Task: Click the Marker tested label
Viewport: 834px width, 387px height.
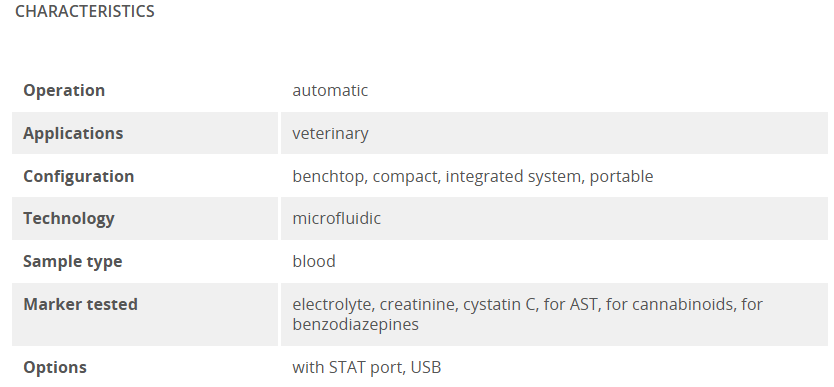Action: point(80,304)
